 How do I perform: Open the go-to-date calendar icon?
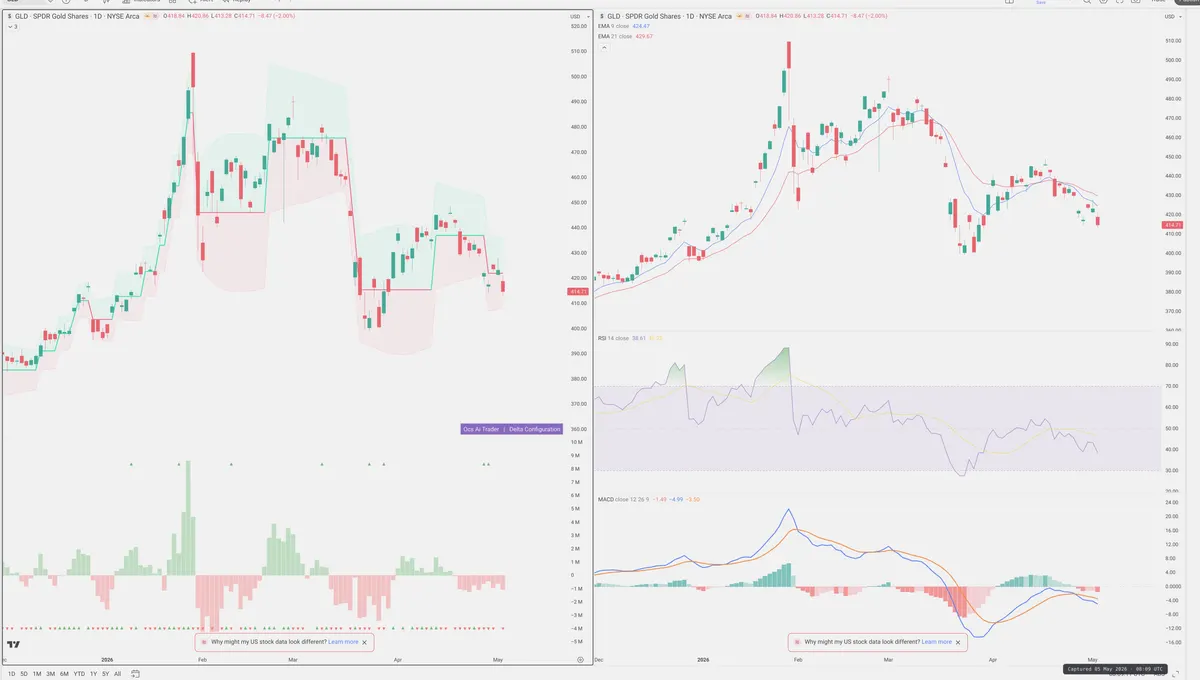pyautogui.click(x=135, y=674)
